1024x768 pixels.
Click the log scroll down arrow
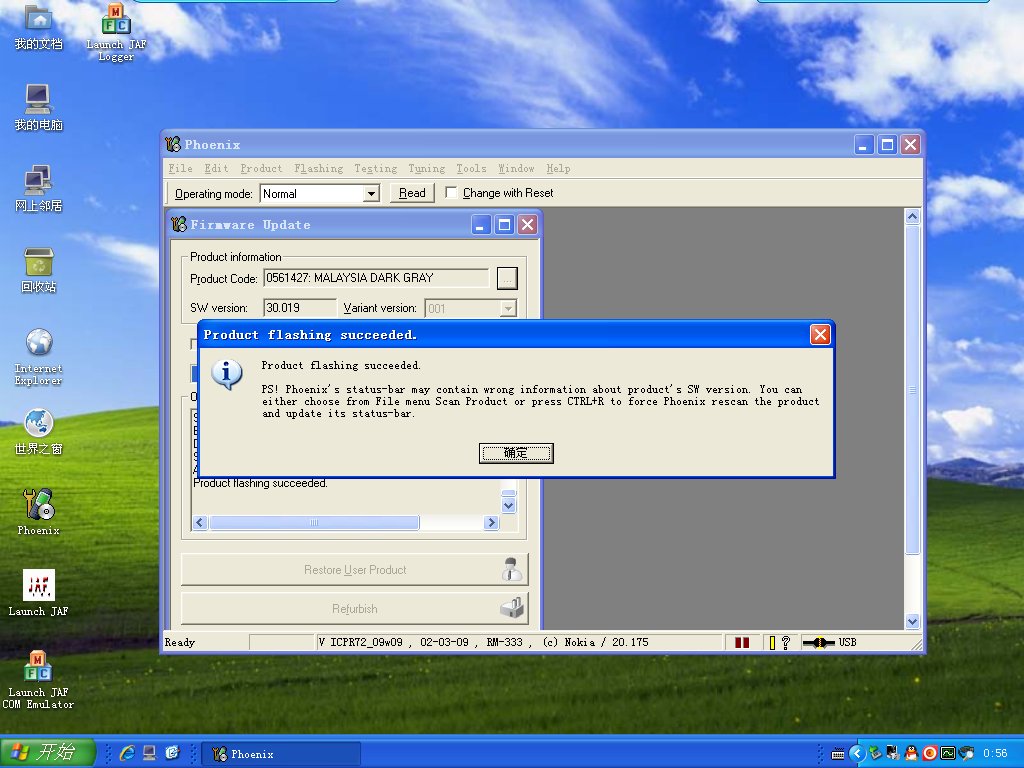pos(509,505)
